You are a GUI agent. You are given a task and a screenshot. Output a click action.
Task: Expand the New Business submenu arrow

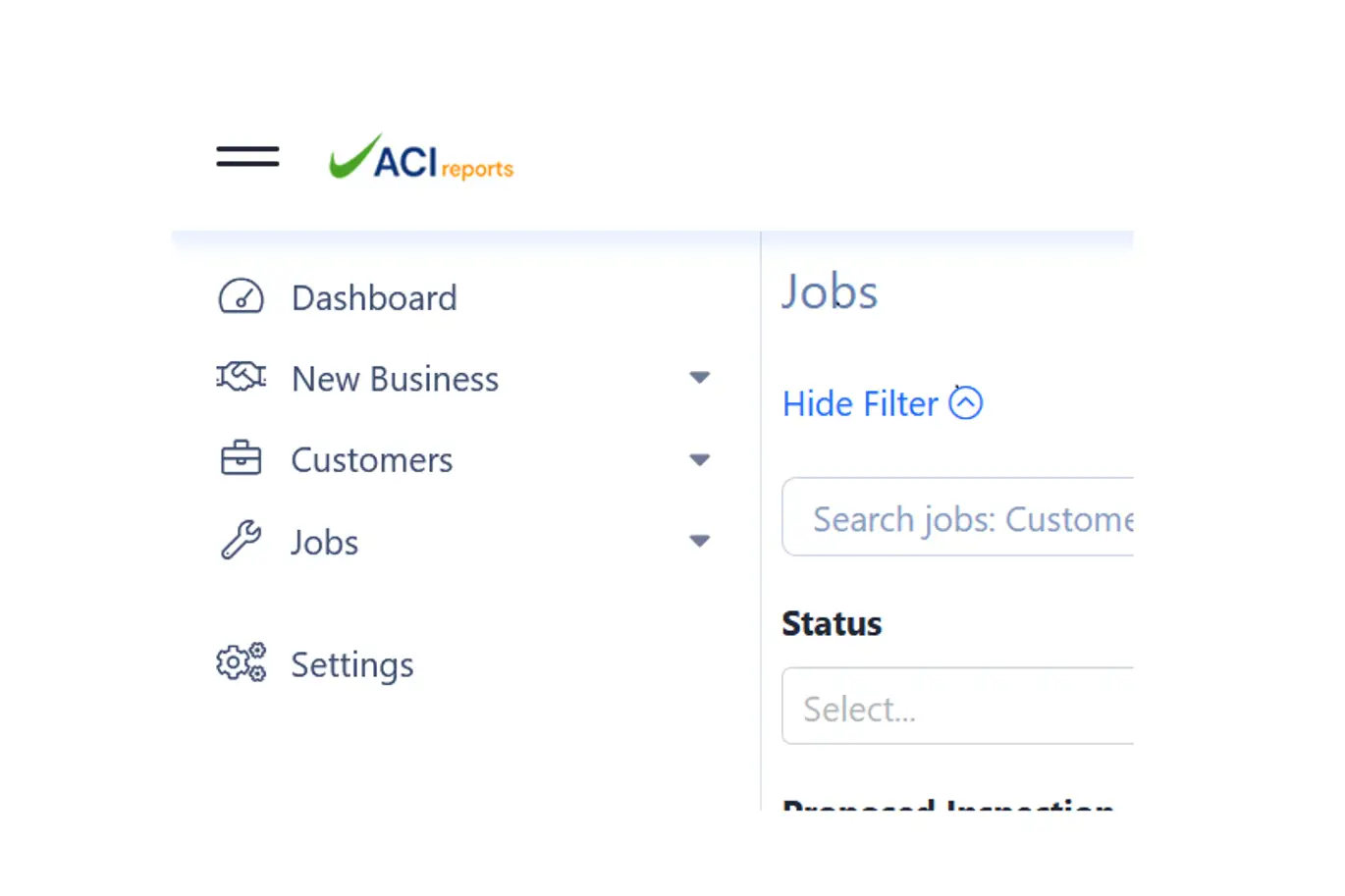[699, 378]
